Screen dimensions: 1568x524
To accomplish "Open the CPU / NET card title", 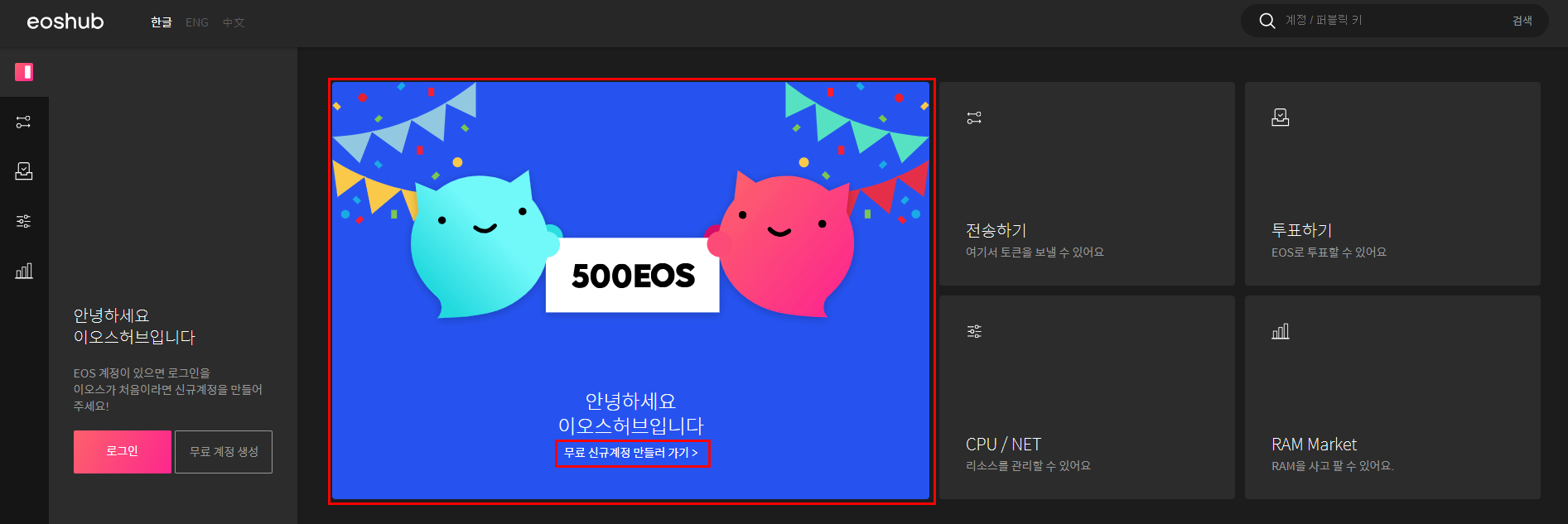I will 1003,445.
